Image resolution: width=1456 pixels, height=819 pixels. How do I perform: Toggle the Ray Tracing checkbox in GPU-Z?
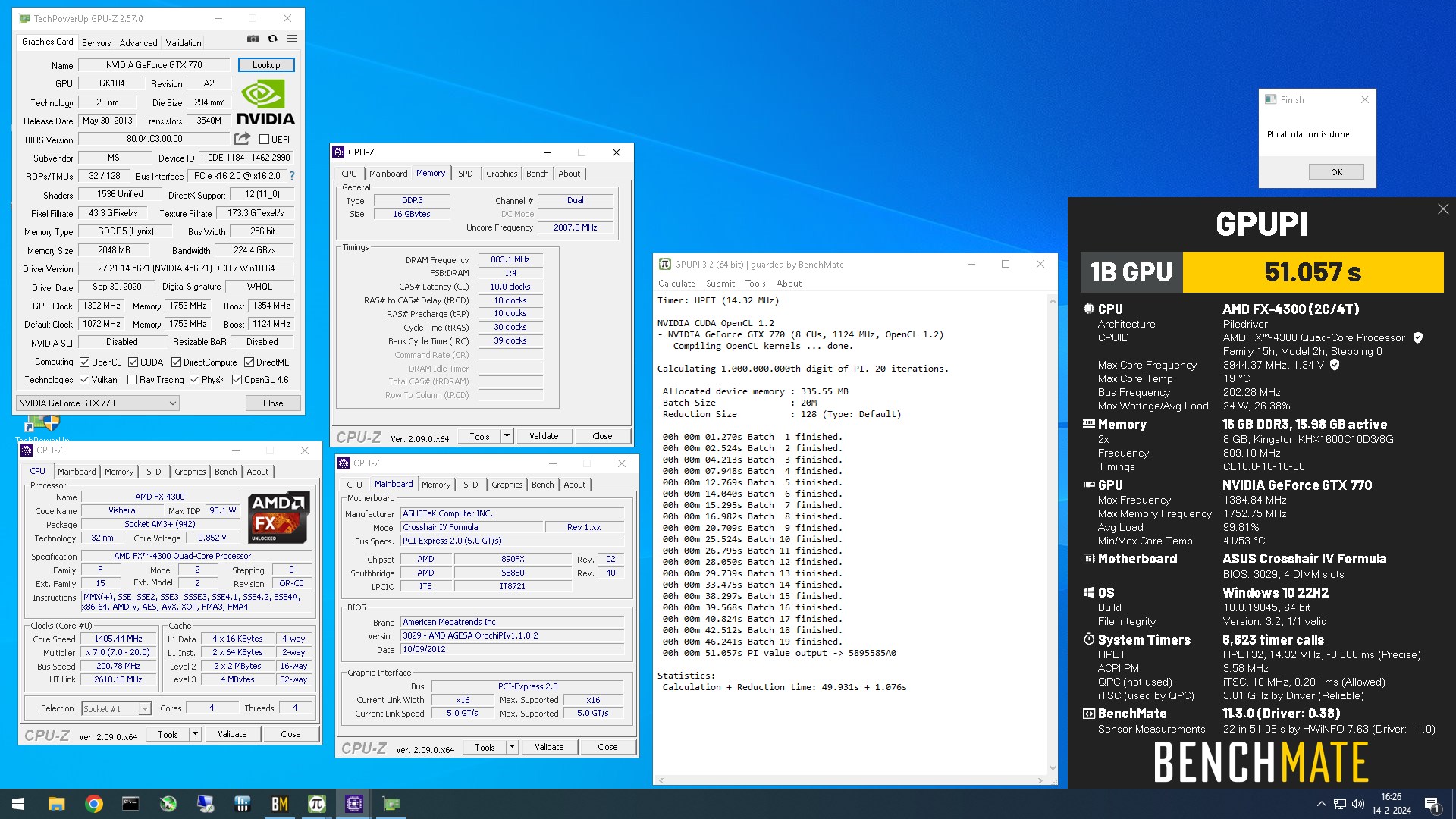click(x=132, y=380)
